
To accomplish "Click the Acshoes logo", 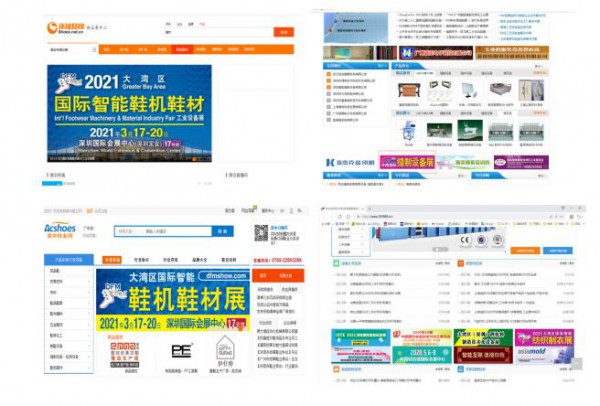I will [x=60, y=230].
